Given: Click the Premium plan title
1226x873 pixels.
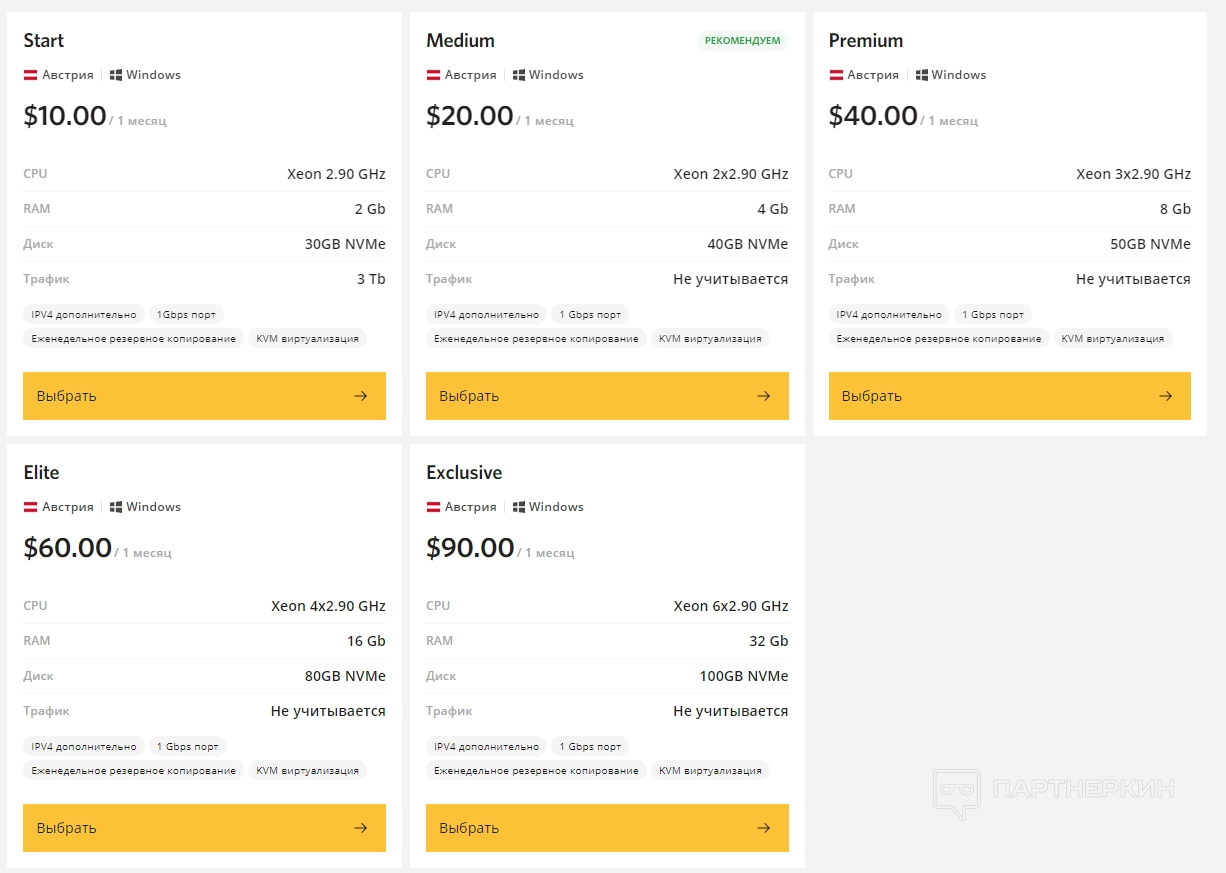Looking at the screenshot, I should (x=866, y=41).
